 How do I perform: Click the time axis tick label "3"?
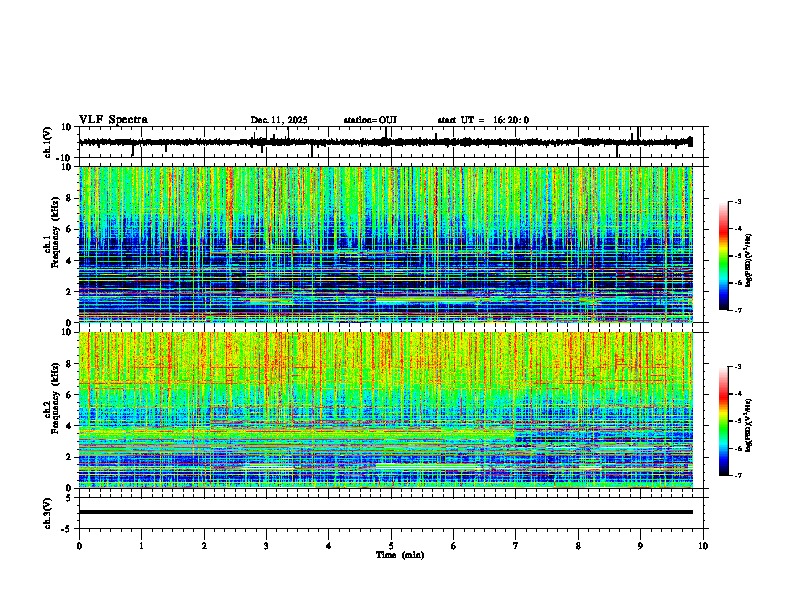point(266,546)
